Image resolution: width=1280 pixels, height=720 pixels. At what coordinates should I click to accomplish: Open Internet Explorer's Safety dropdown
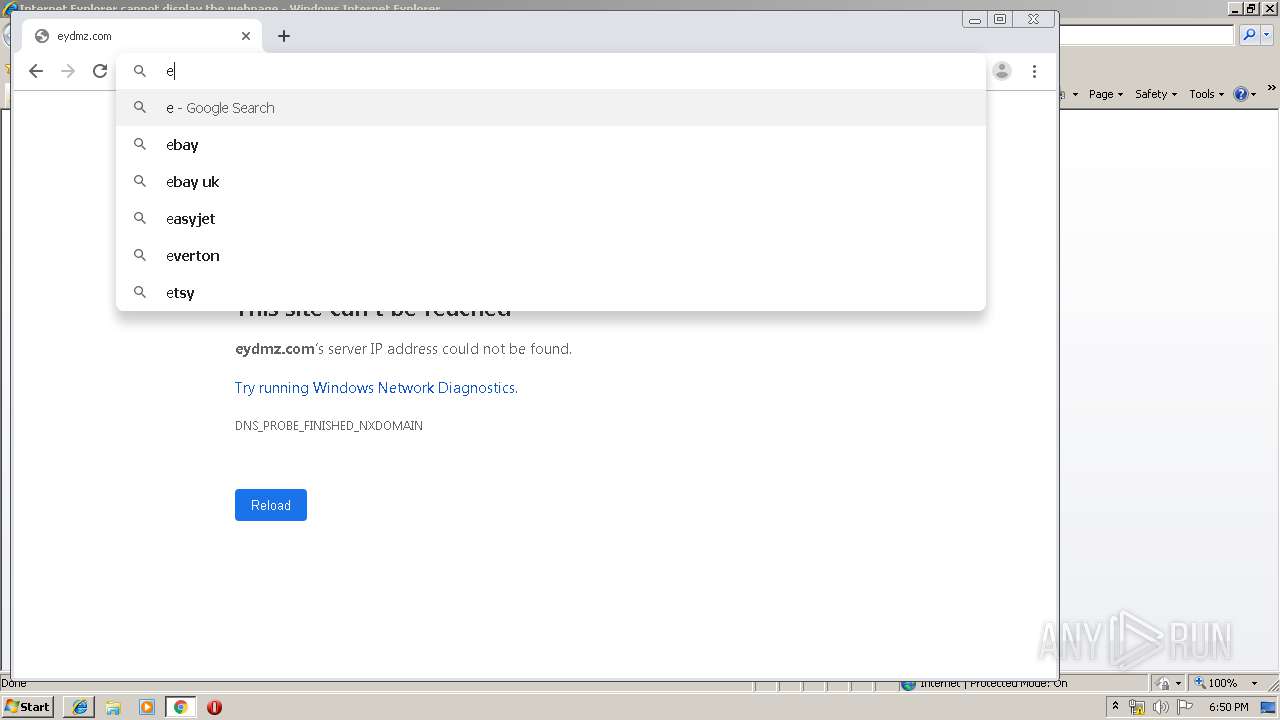1156,94
